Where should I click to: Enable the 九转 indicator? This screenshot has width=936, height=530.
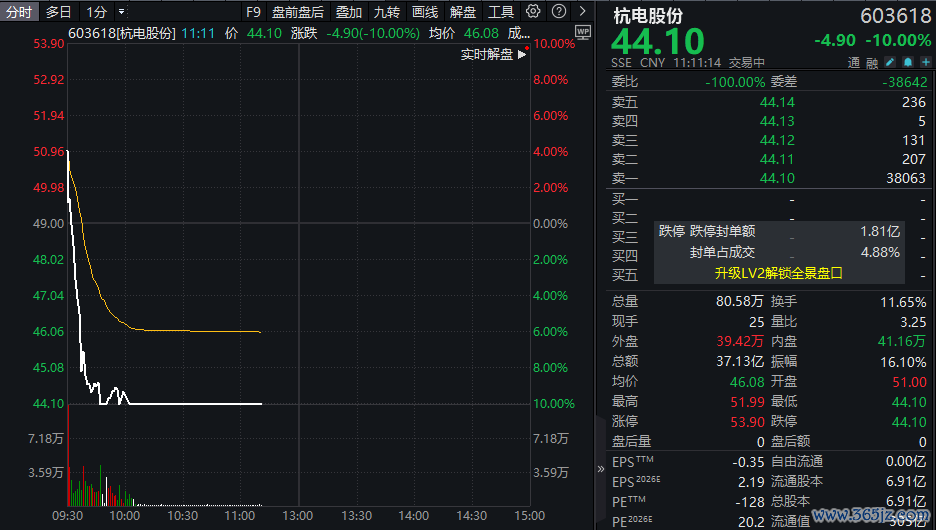(387, 11)
